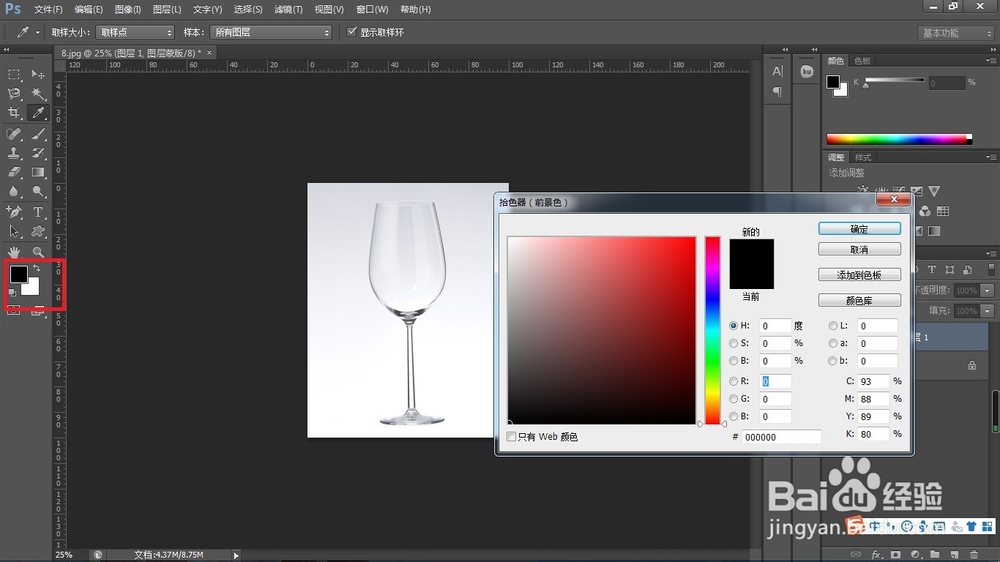Select the Custom Shape tool
The height and width of the screenshot is (562, 1000).
tap(38, 232)
